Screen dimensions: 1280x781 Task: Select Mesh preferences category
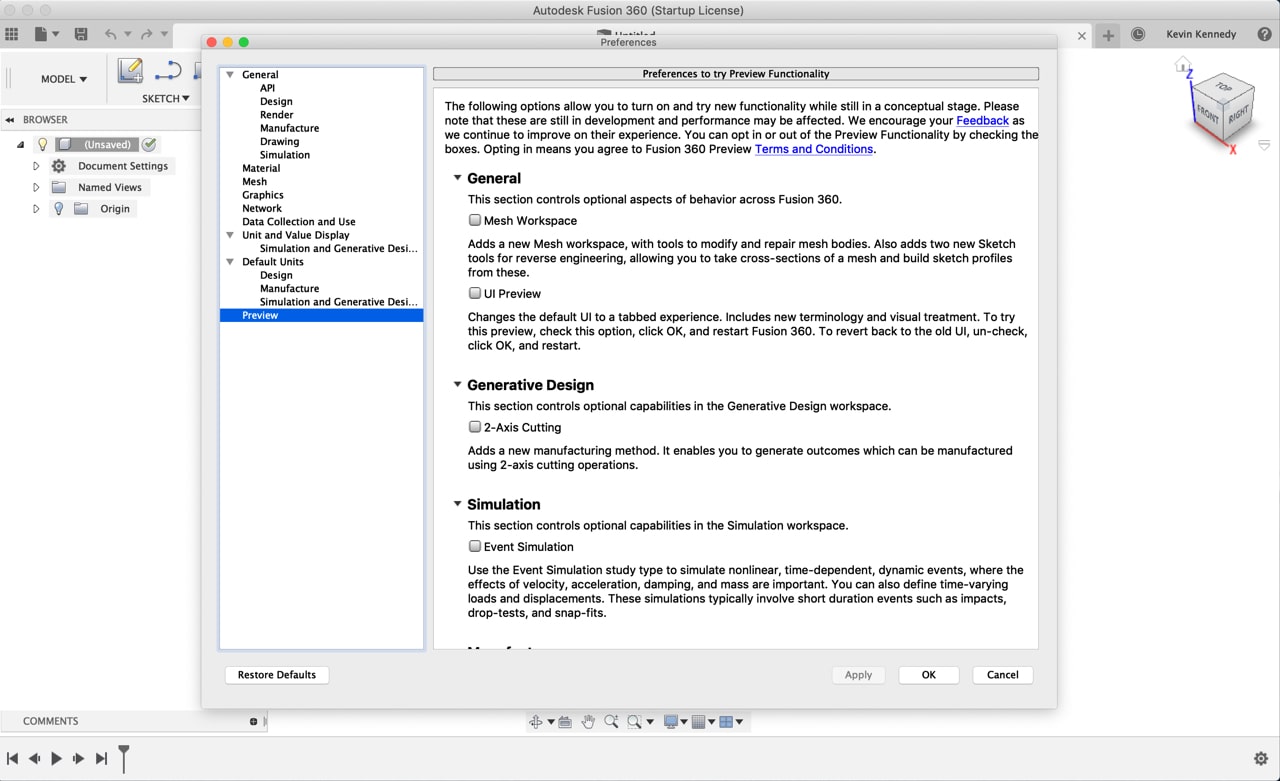point(254,182)
